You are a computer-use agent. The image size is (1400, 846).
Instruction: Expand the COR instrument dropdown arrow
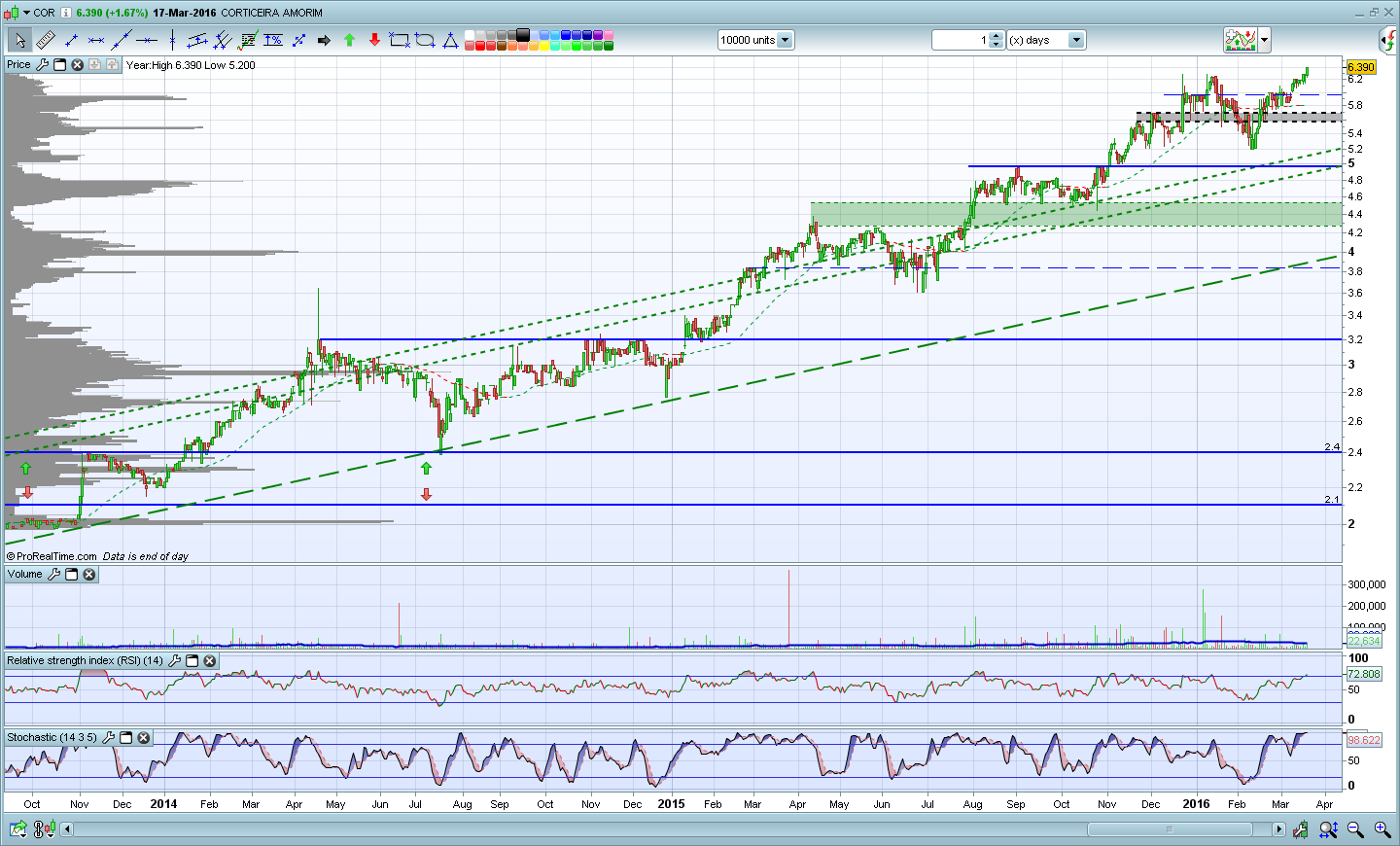tap(25, 13)
